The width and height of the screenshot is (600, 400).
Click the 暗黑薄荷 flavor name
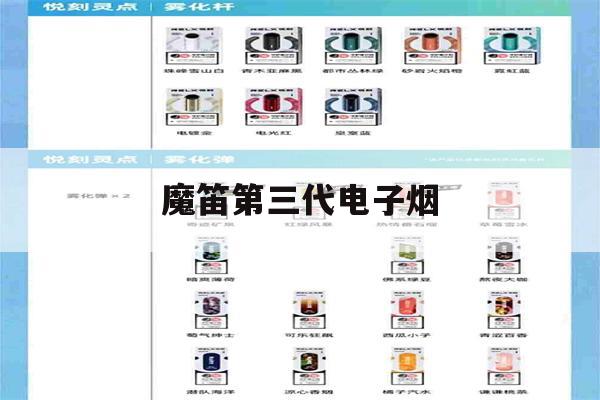click(211, 279)
